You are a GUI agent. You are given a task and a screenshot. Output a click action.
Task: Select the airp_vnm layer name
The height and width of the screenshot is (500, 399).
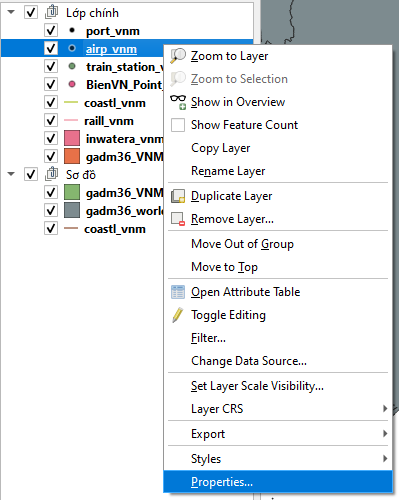point(111,49)
